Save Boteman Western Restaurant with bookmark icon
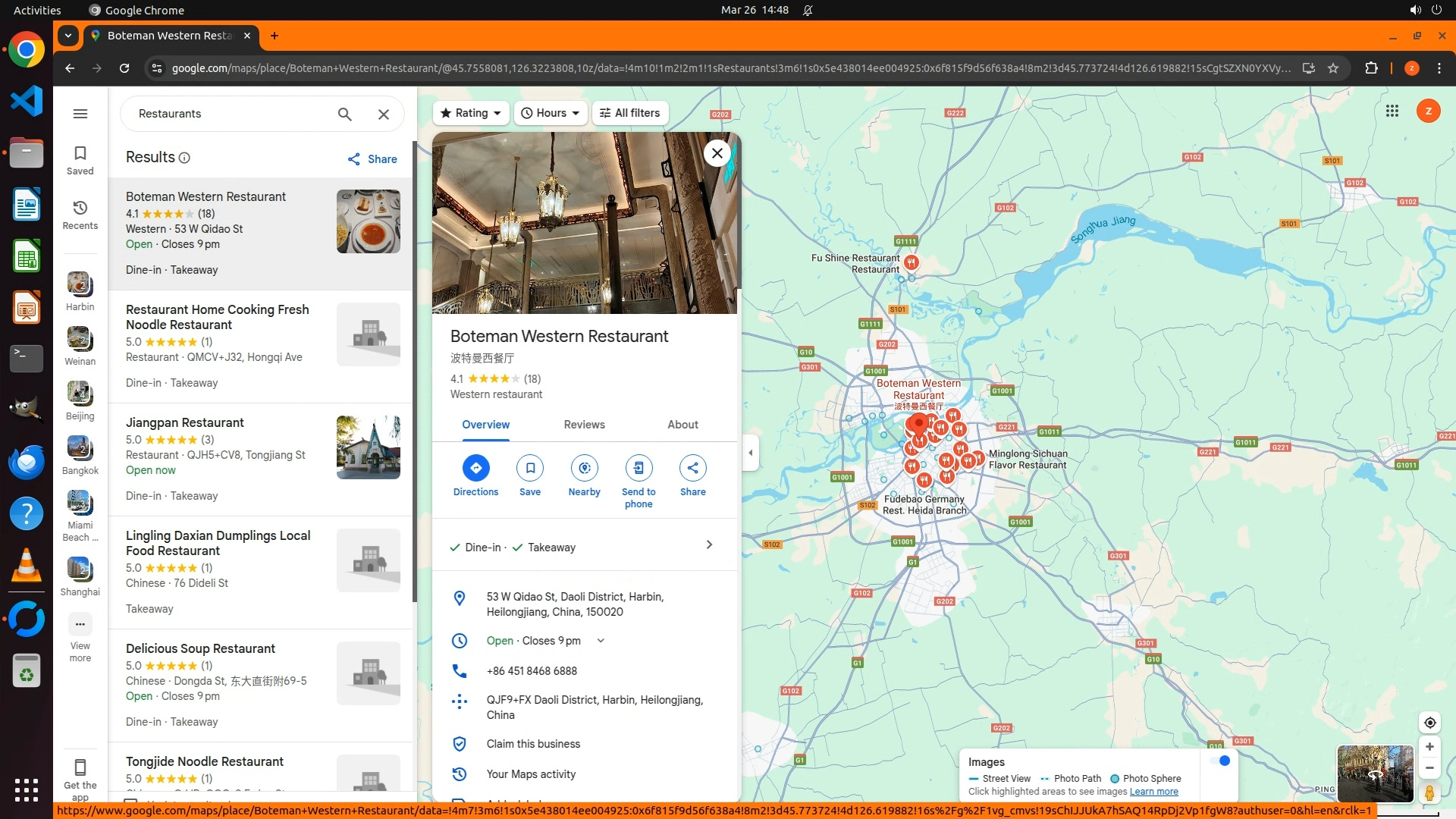Viewport: 1456px width, 819px height. click(530, 468)
